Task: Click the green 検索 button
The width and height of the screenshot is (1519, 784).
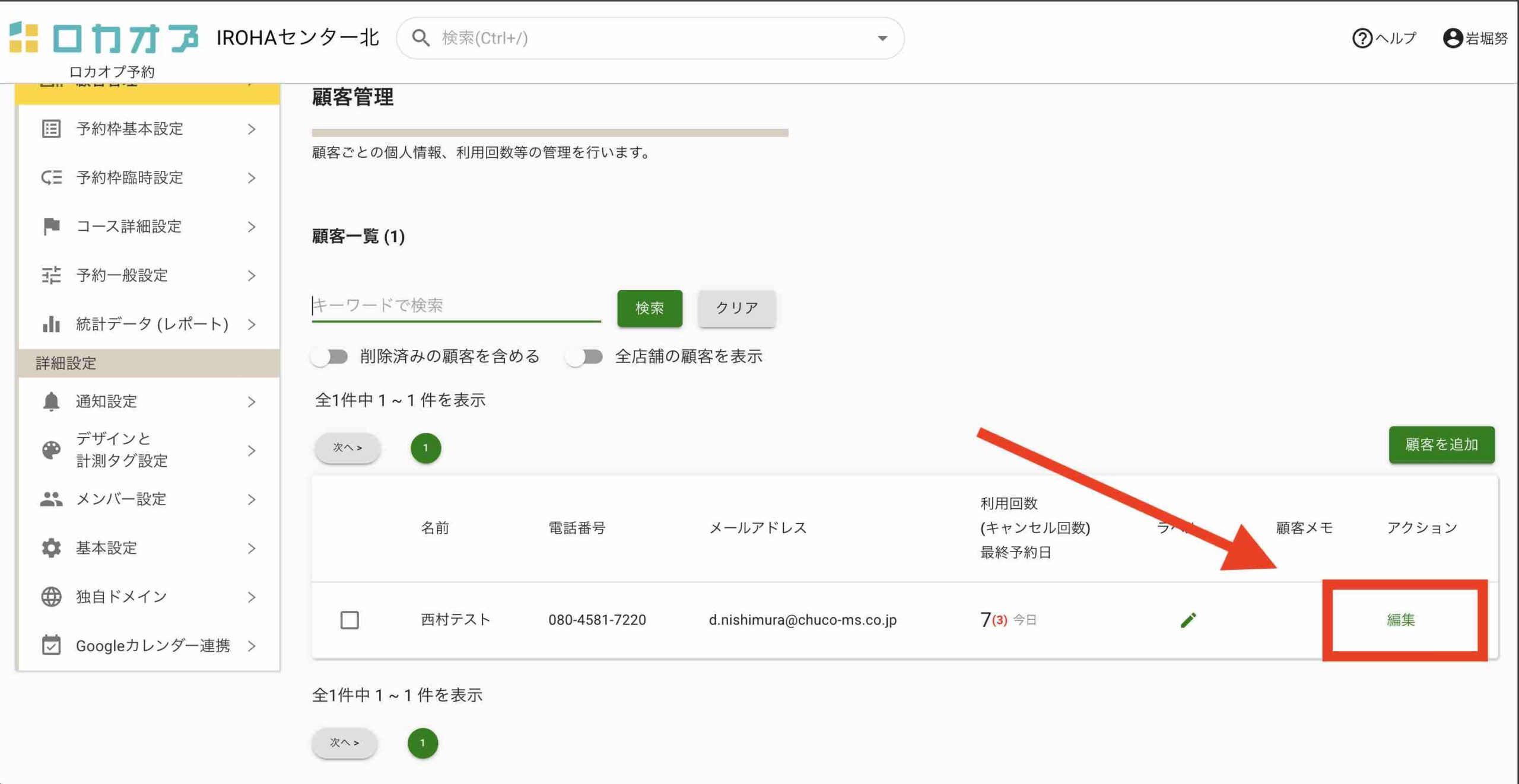Action: [650, 308]
